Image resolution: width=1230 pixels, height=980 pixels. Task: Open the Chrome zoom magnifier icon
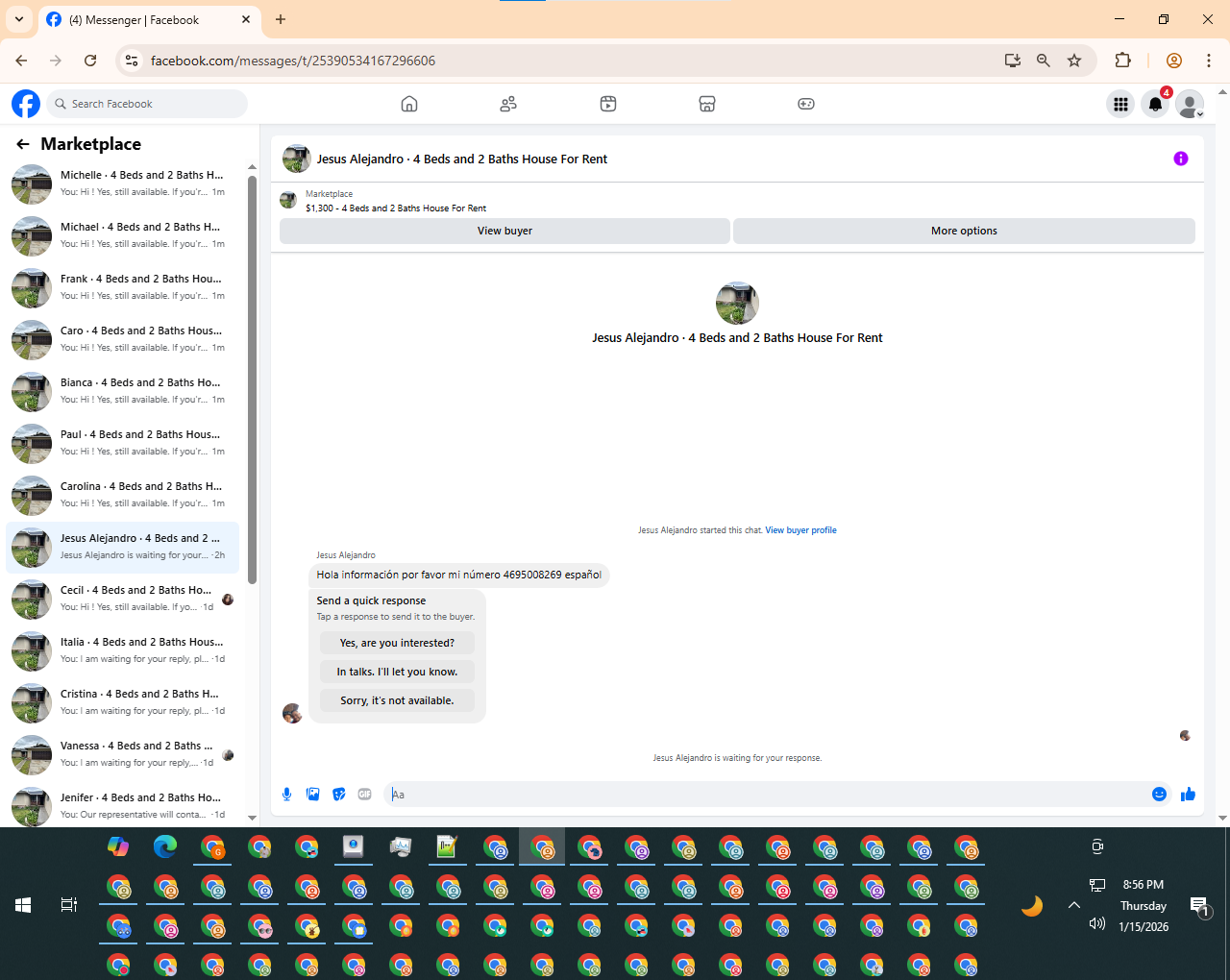(x=1043, y=61)
